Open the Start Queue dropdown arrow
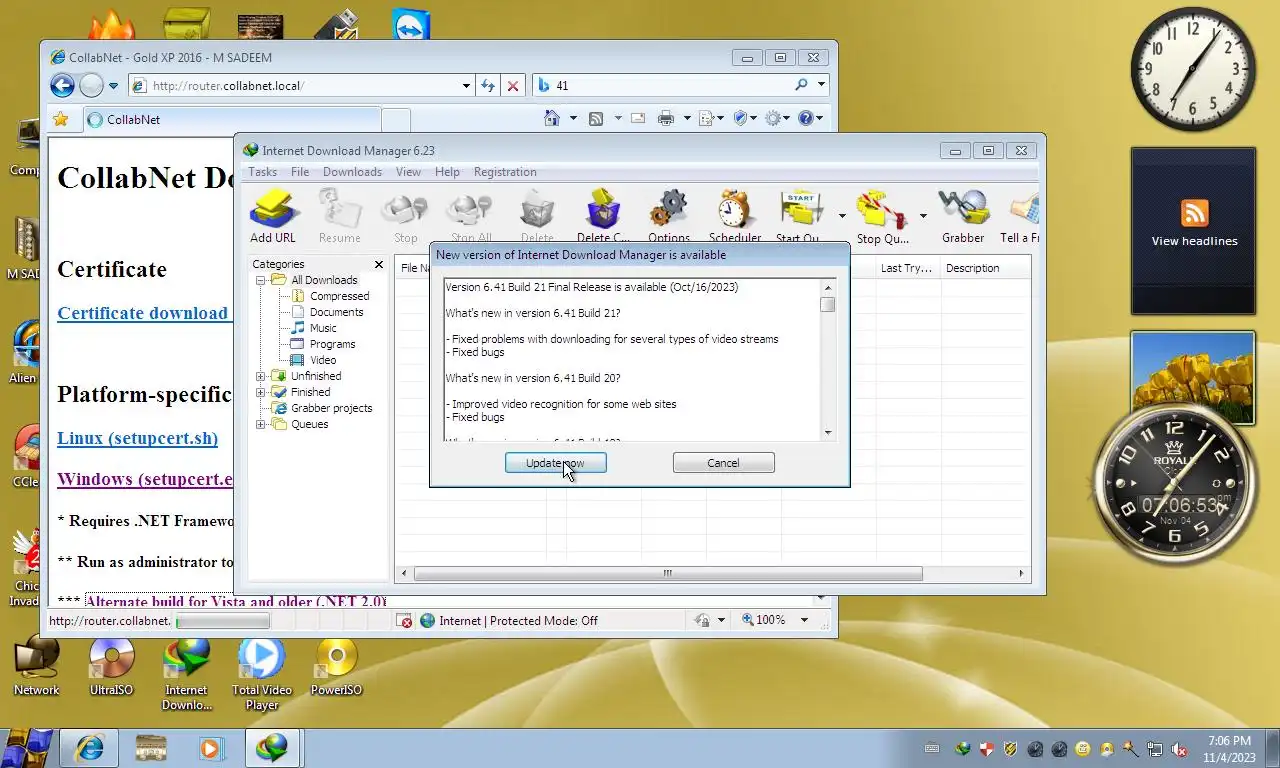Image resolution: width=1280 pixels, height=768 pixels. [842, 215]
